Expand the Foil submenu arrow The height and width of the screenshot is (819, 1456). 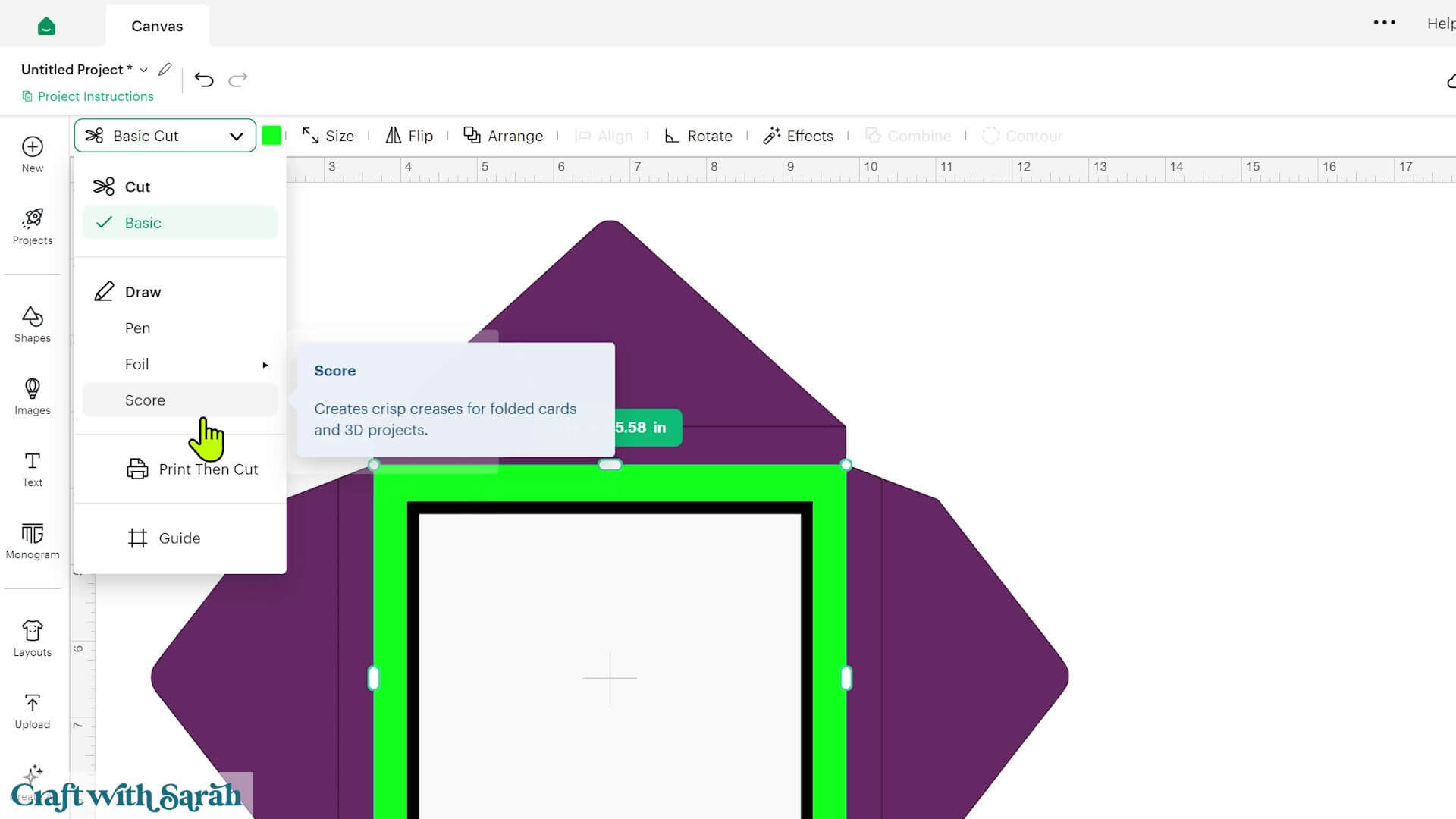(265, 365)
